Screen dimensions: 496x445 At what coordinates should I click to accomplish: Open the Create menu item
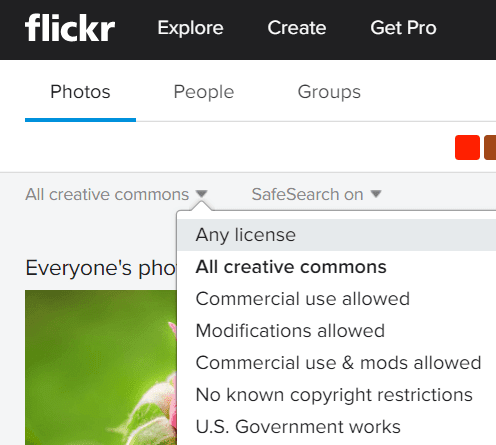297,28
